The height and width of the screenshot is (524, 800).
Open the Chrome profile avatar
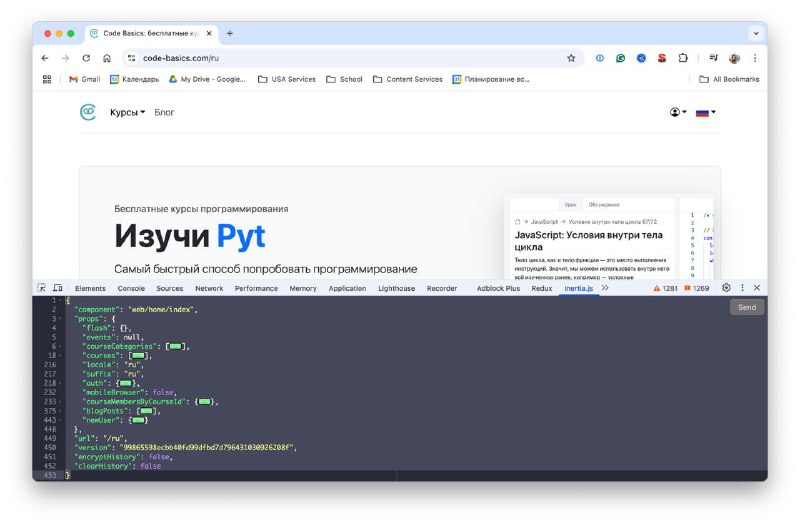tap(734, 58)
